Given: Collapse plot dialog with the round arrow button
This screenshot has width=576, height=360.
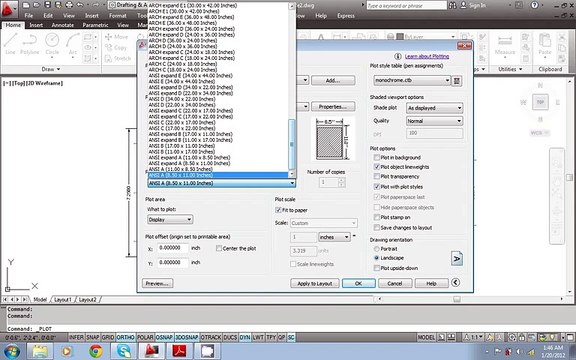Looking at the screenshot, I should [x=455, y=282].
